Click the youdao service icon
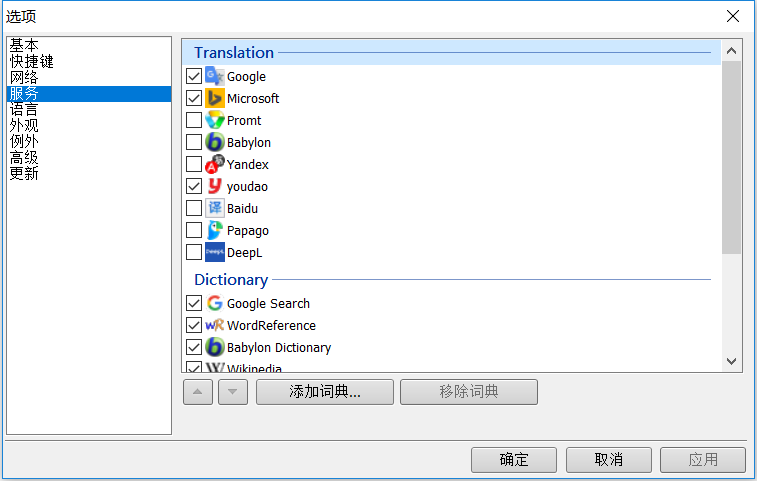The height and width of the screenshot is (481, 757). (x=214, y=186)
